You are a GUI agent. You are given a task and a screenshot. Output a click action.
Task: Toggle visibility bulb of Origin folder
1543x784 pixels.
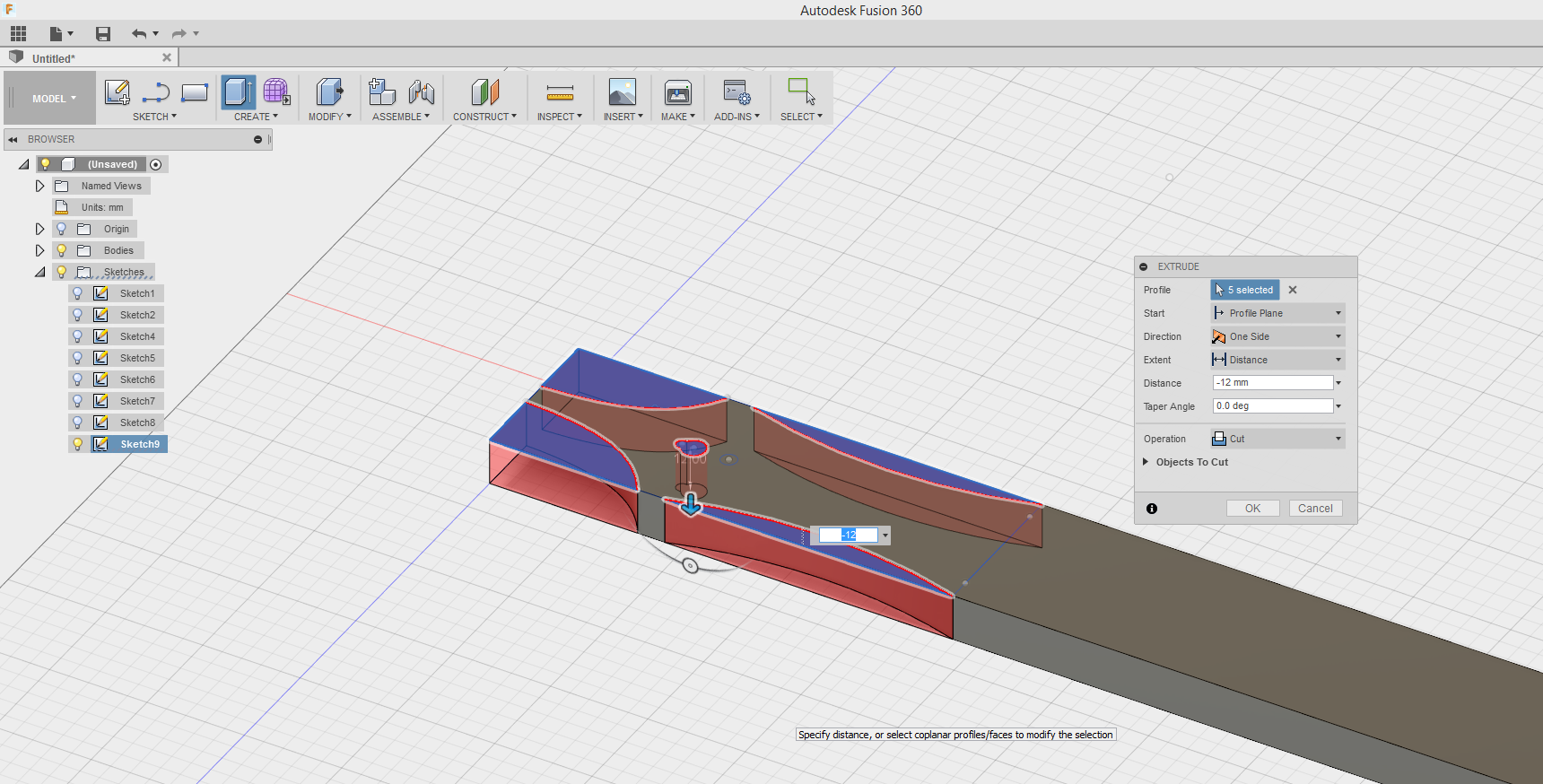pyautogui.click(x=62, y=229)
